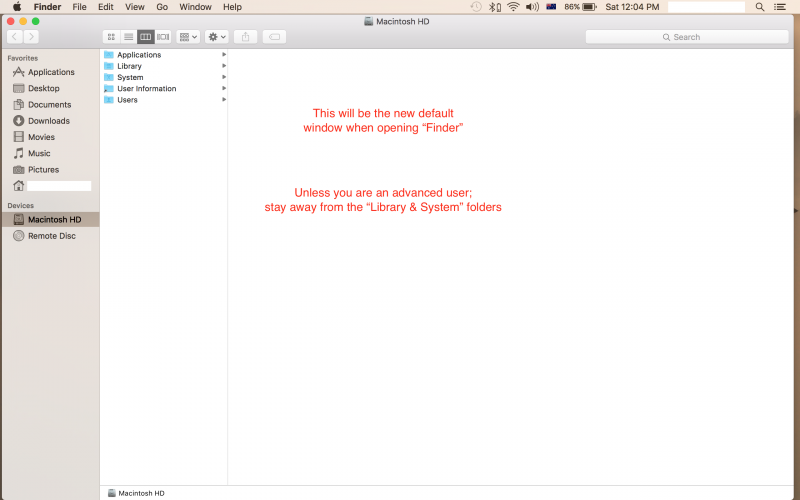This screenshot has height=500, width=800.
Task: Select Macintosh HD under Devices
Action: tap(50, 219)
